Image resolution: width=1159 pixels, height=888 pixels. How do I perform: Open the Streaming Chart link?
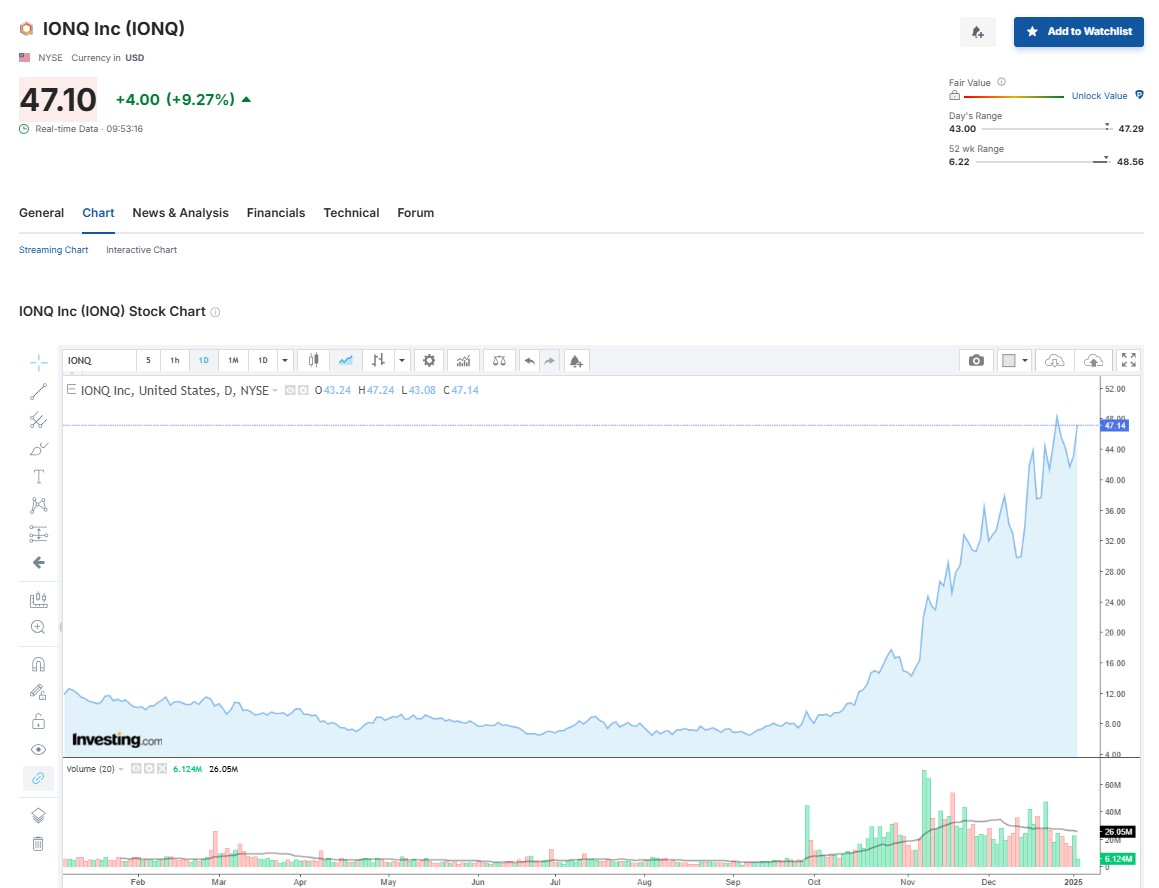(53, 250)
